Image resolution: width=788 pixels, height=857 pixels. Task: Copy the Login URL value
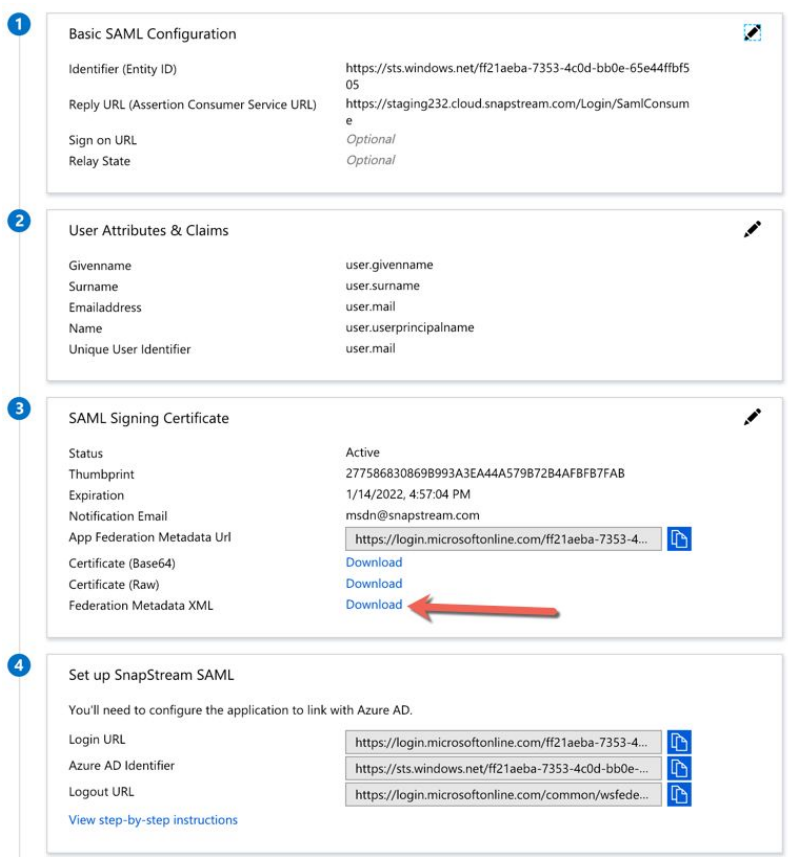point(679,742)
